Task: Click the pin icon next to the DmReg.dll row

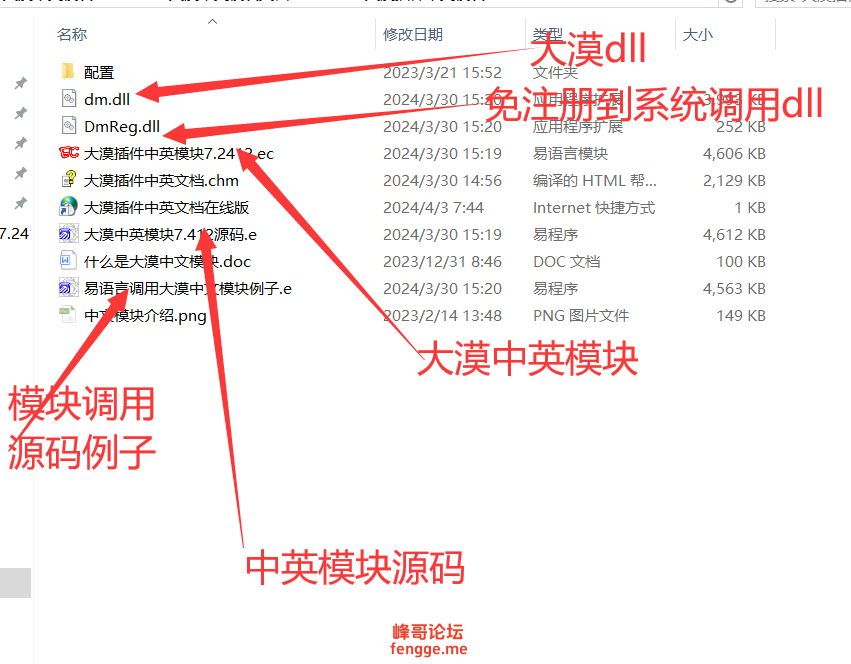Action: [21, 143]
